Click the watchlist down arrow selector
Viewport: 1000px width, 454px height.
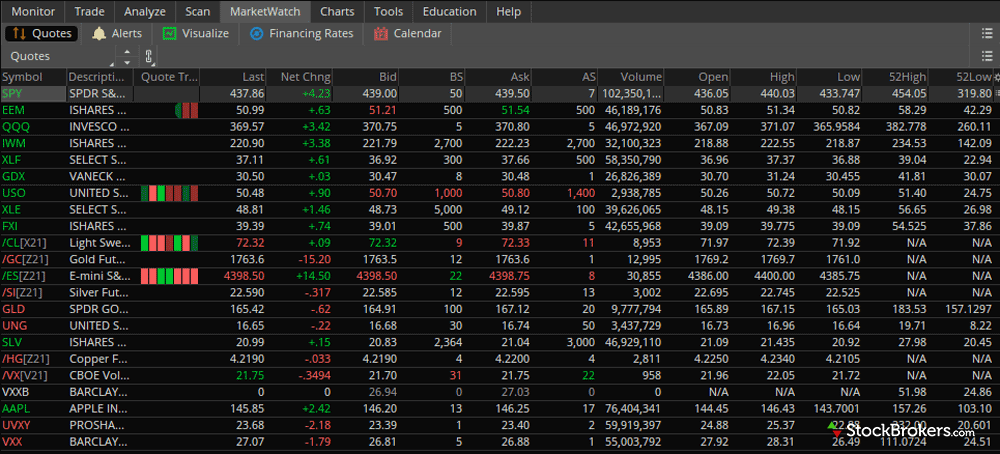(x=126, y=62)
